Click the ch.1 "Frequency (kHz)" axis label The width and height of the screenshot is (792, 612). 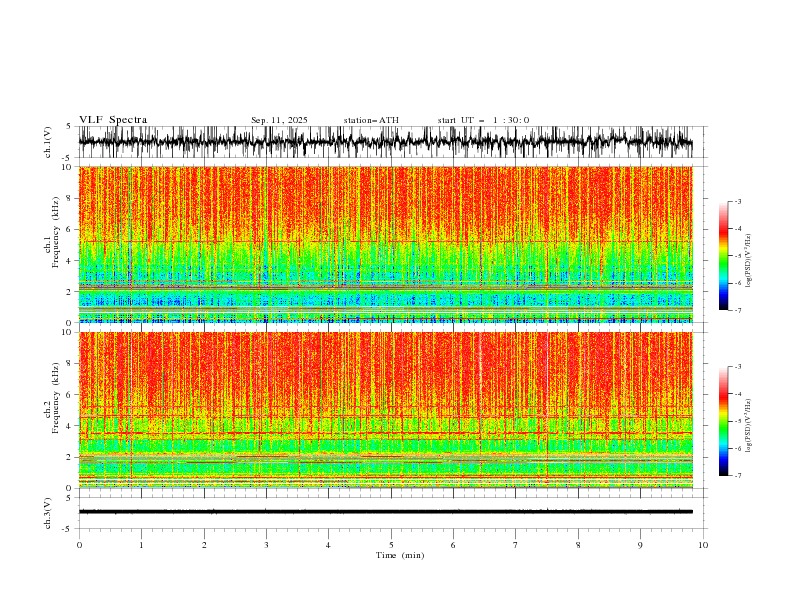pos(56,233)
